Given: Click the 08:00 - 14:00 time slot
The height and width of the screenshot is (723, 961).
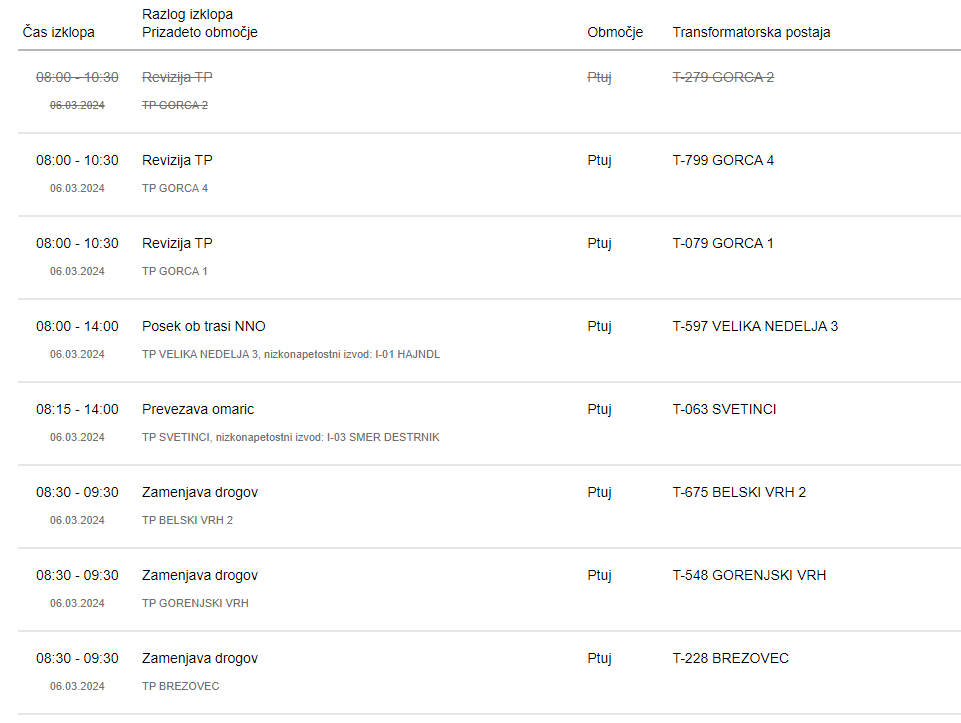Looking at the screenshot, I should [x=77, y=327].
